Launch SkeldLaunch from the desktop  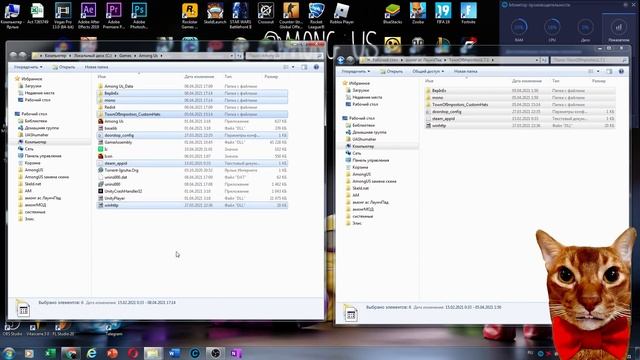(215, 13)
